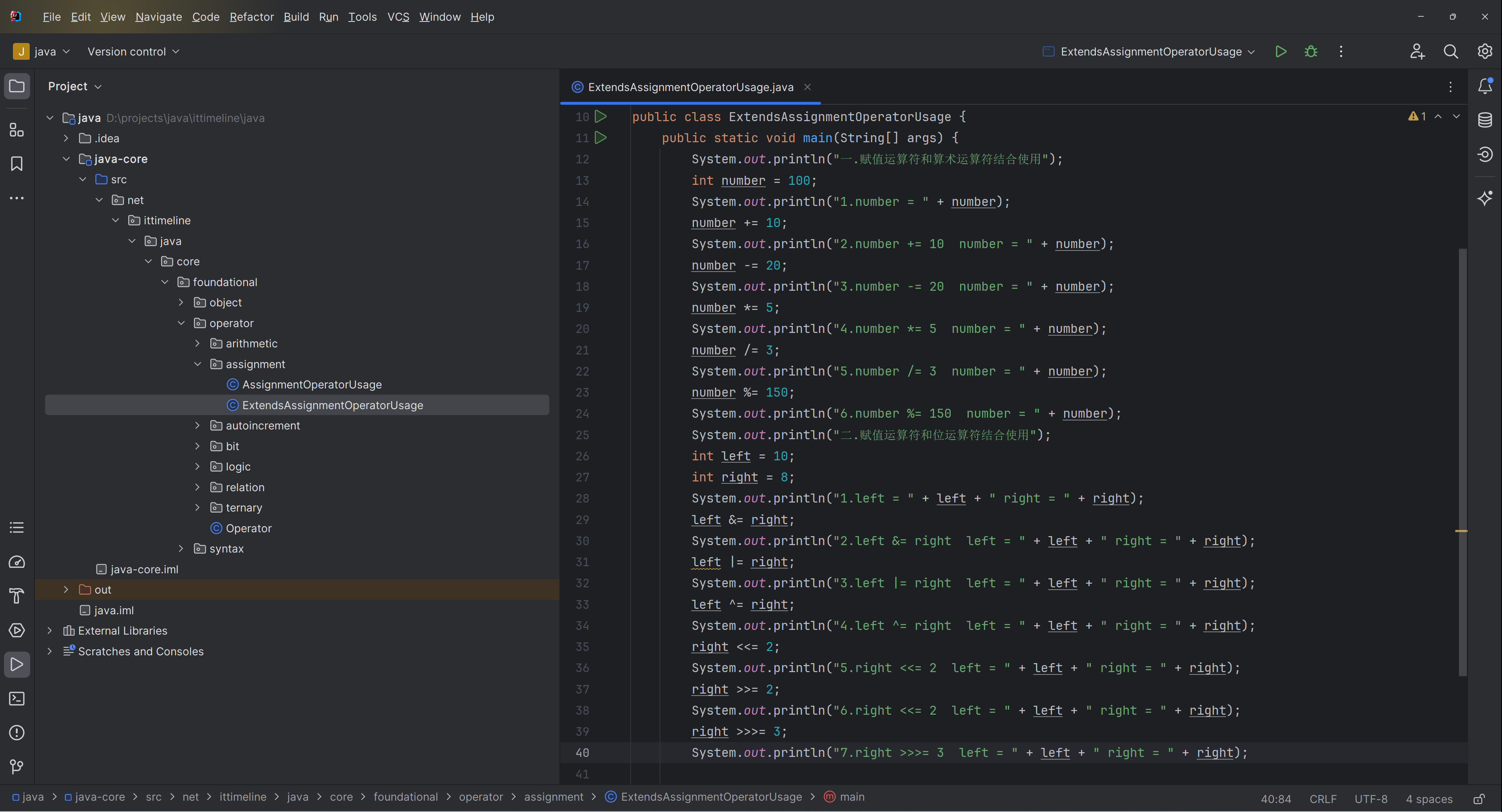Expand the syntax package

181,549
